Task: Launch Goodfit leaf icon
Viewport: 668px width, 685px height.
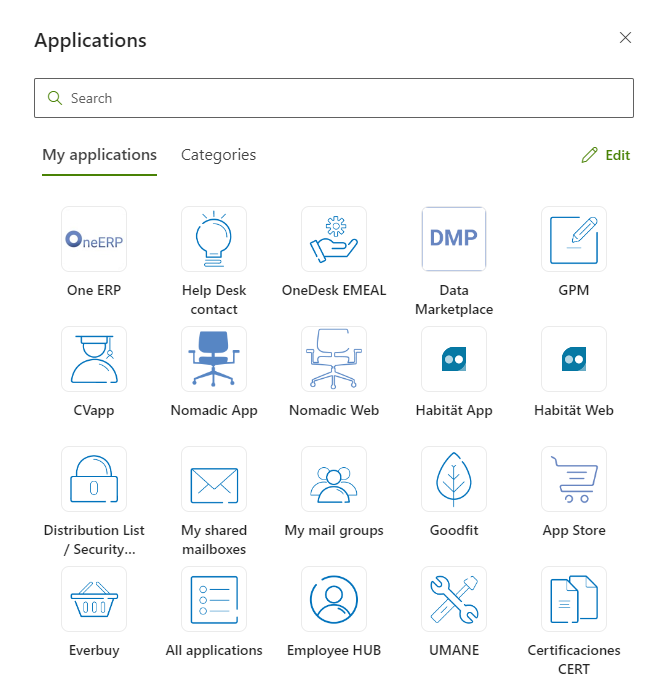Action: coord(454,479)
